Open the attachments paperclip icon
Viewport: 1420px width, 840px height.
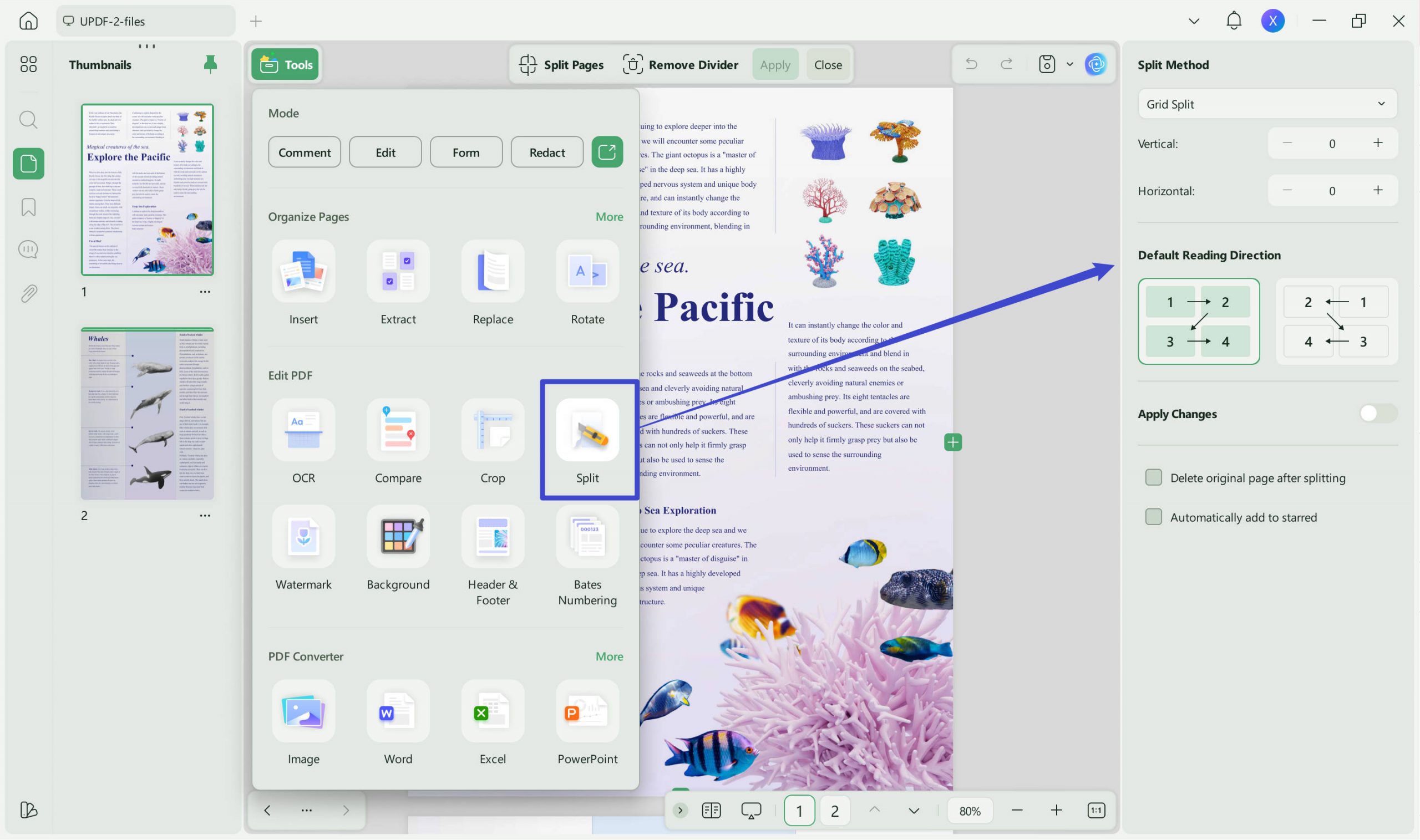point(28,293)
